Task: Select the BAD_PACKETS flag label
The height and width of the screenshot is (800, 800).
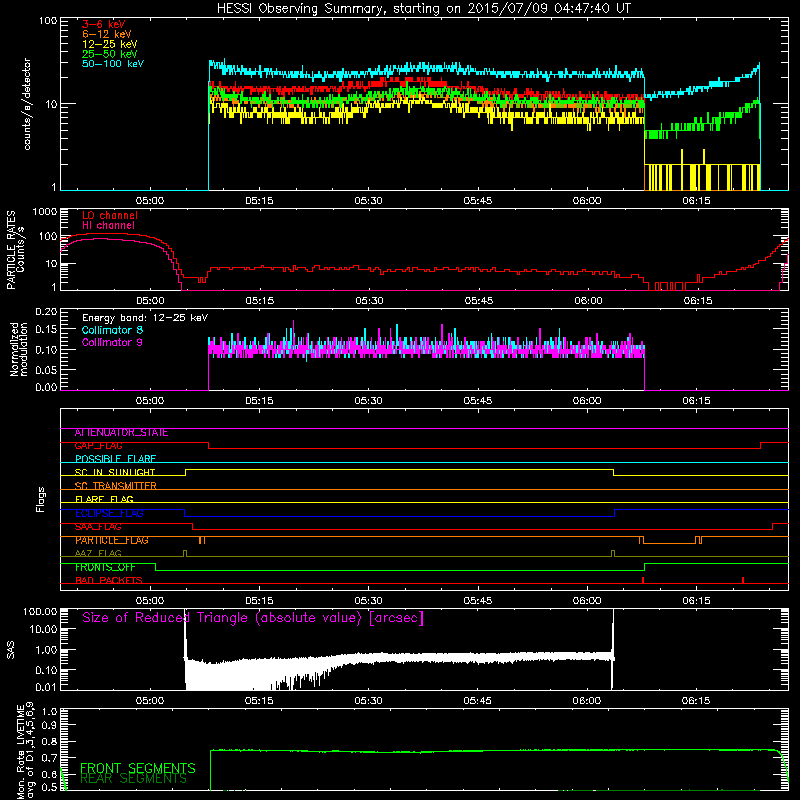Action: pos(109,581)
